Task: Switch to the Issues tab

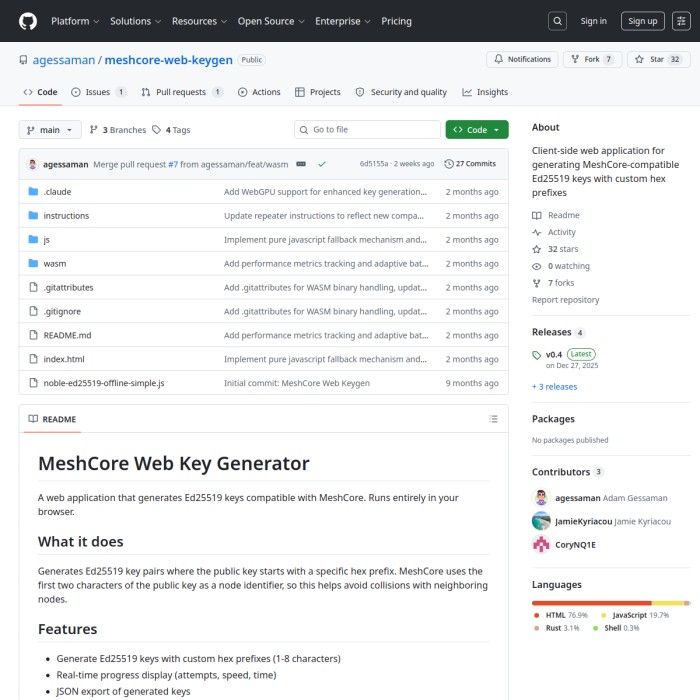Action: pos(99,92)
